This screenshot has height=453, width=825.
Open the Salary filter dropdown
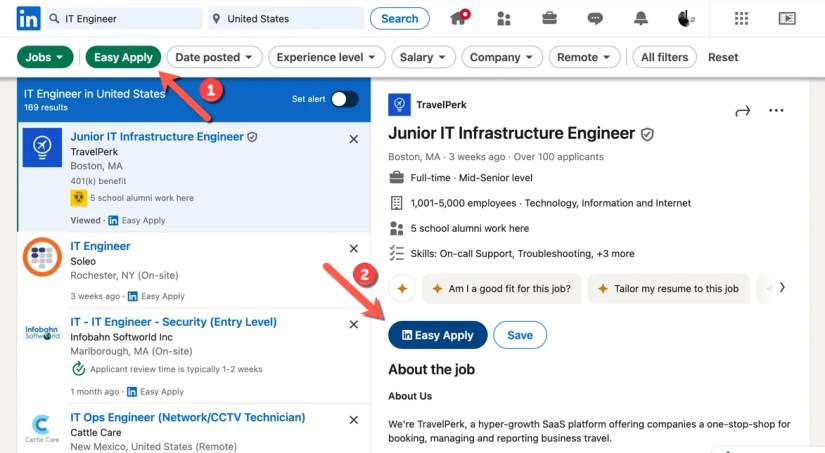pyautogui.click(x=423, y=57)
